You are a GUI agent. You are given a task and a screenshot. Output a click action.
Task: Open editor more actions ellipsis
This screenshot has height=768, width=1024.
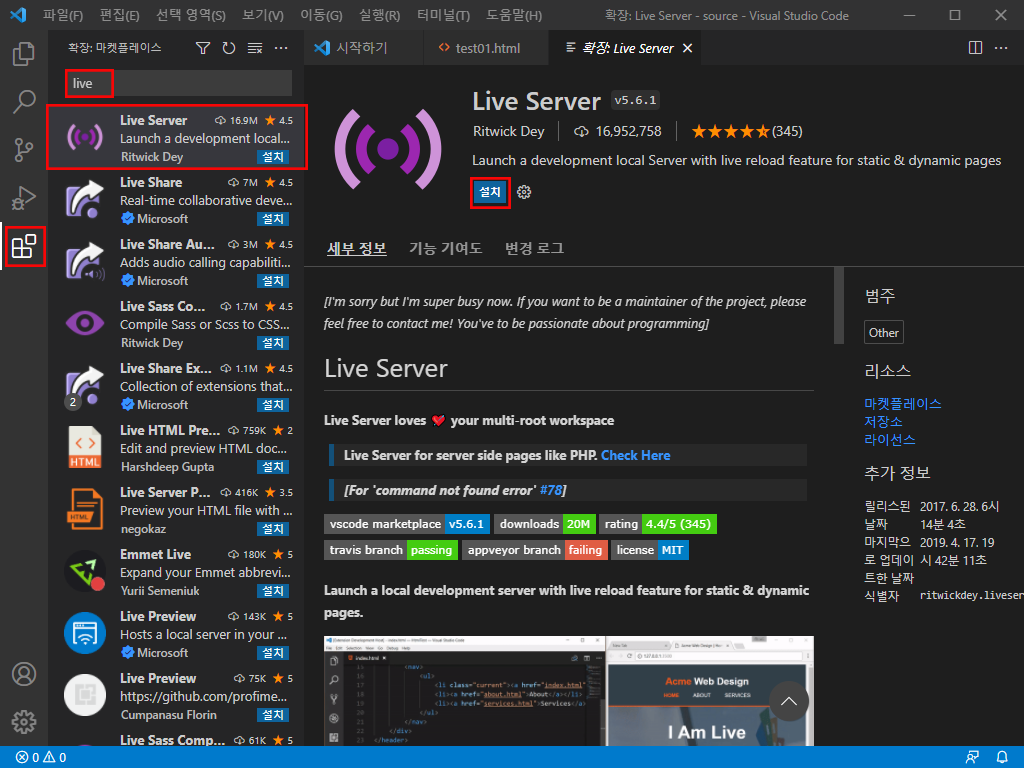click(x=1000, y=48)
